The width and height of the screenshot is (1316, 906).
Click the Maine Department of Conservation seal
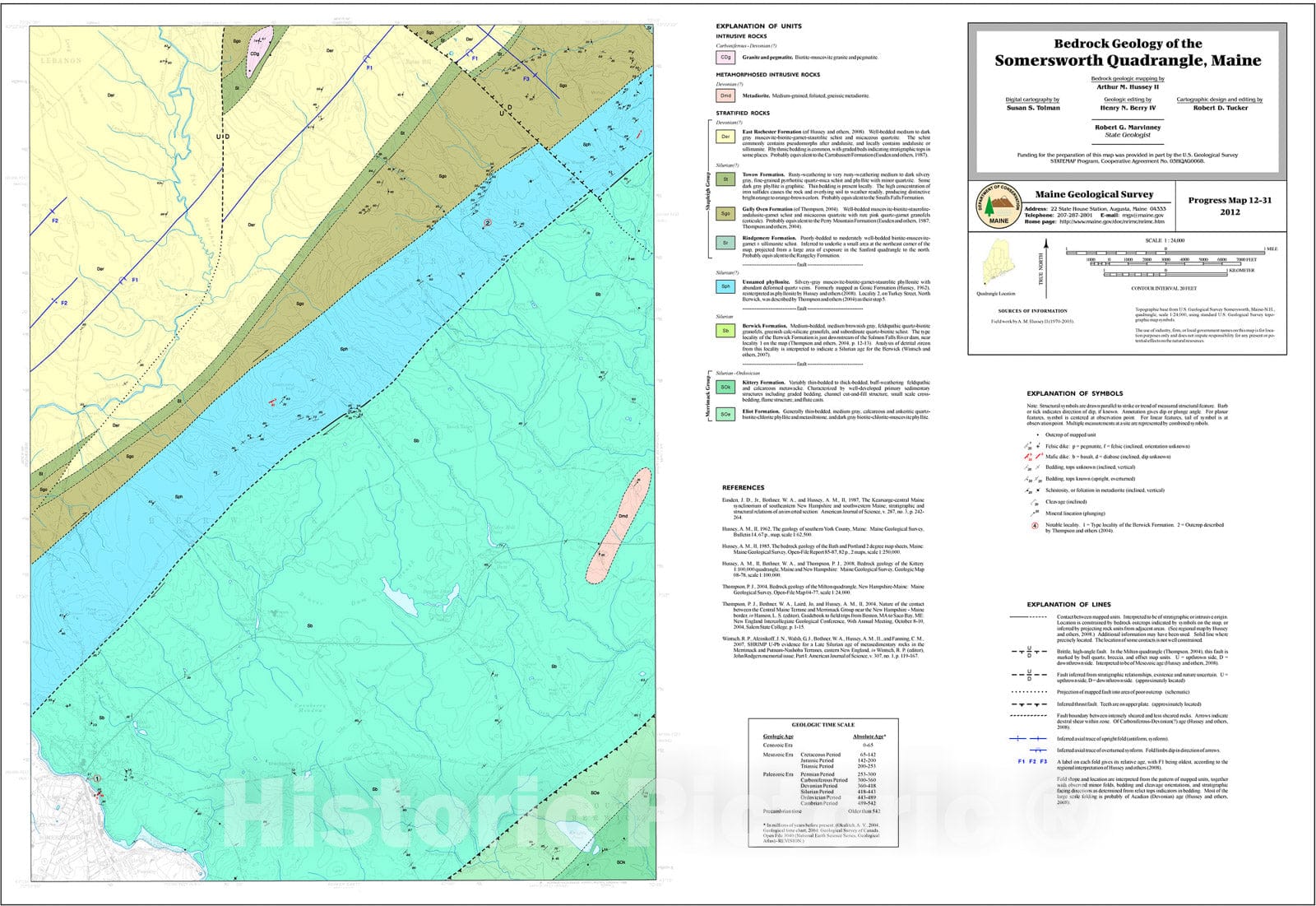(999, 206)
